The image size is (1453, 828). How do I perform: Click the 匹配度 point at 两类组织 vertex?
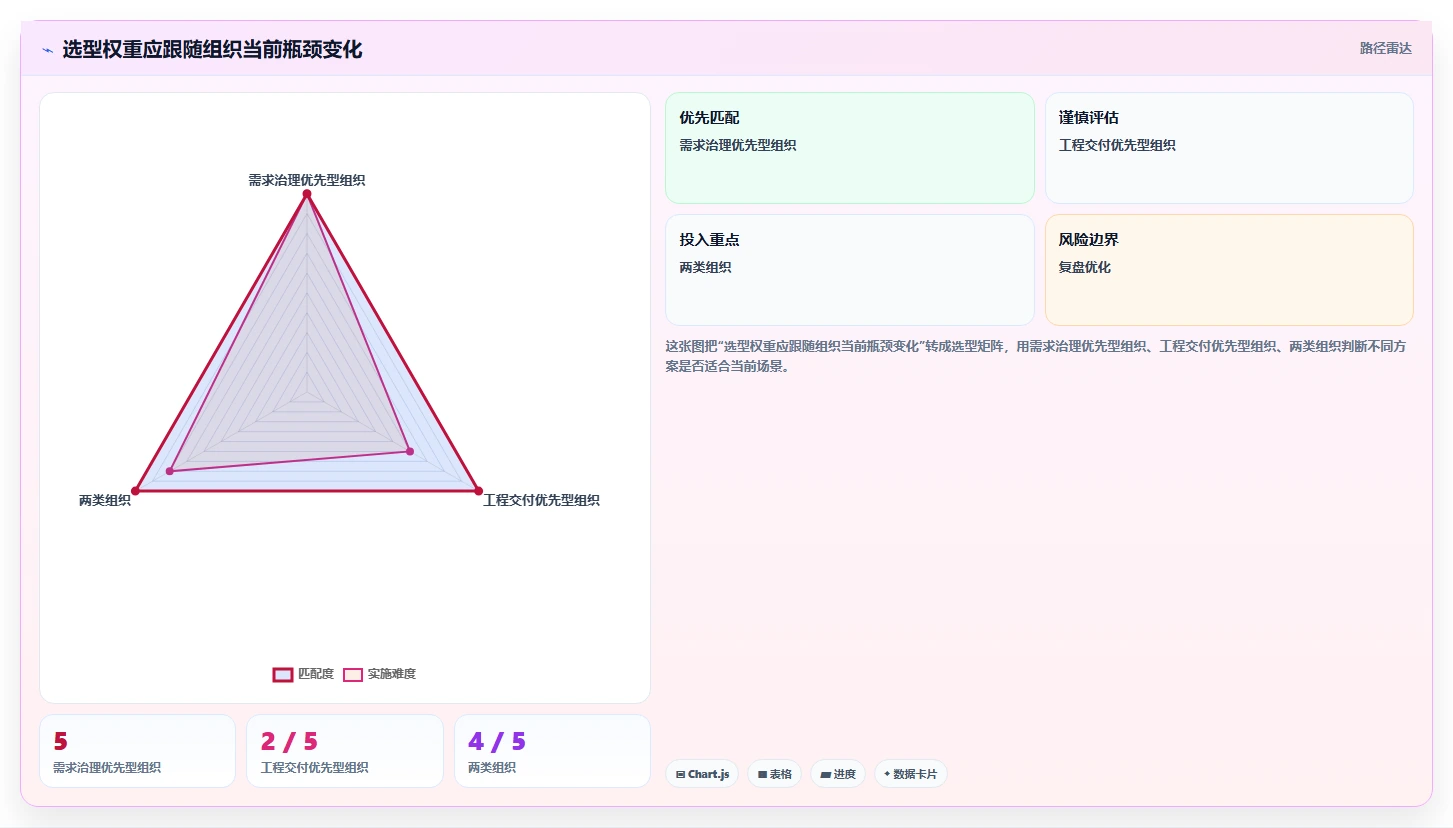point(135,490)
